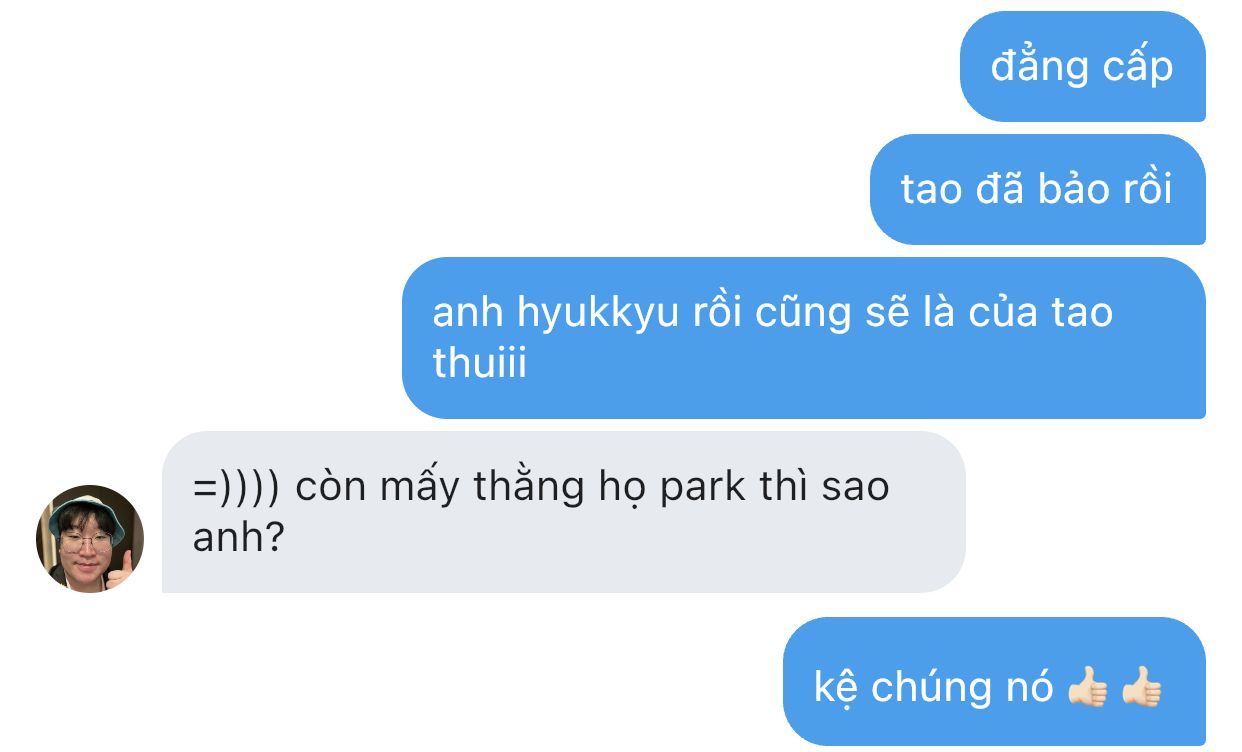Click the word "anh?" in gray bubble

click(x=239, y=538)
